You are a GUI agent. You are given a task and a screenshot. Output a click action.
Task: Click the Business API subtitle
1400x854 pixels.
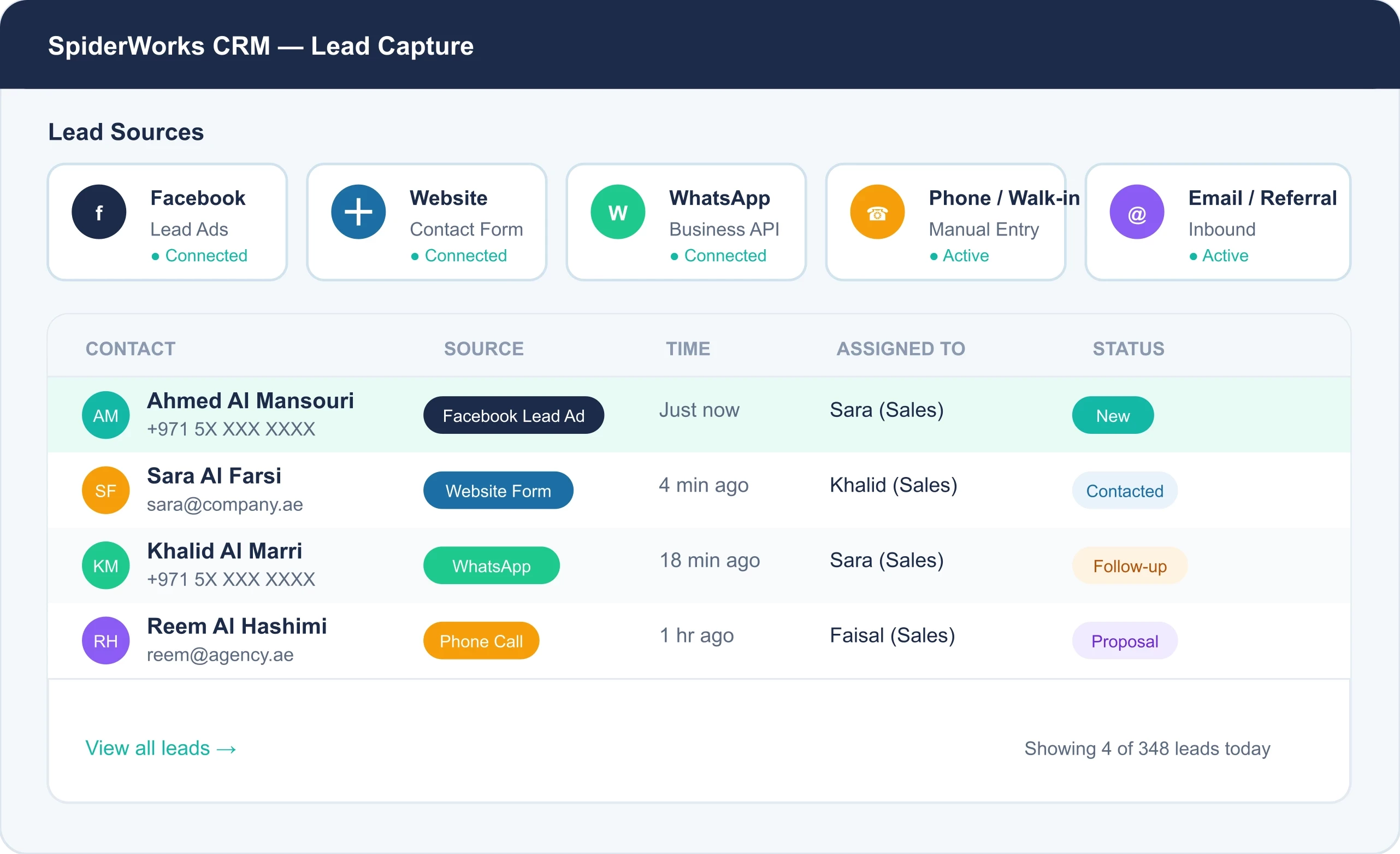(x=724, y=229)
